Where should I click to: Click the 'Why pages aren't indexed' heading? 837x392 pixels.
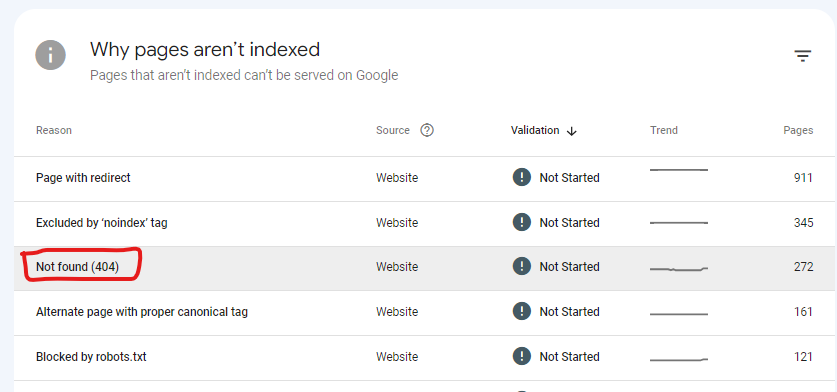coord(205,50)
